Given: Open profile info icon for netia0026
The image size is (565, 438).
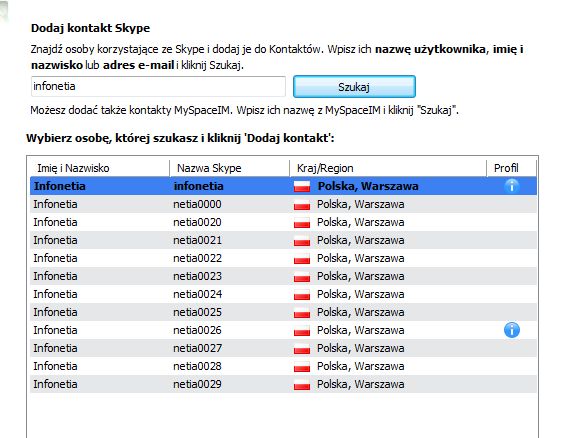Looking at the screenshot, I should click(512, 330).
